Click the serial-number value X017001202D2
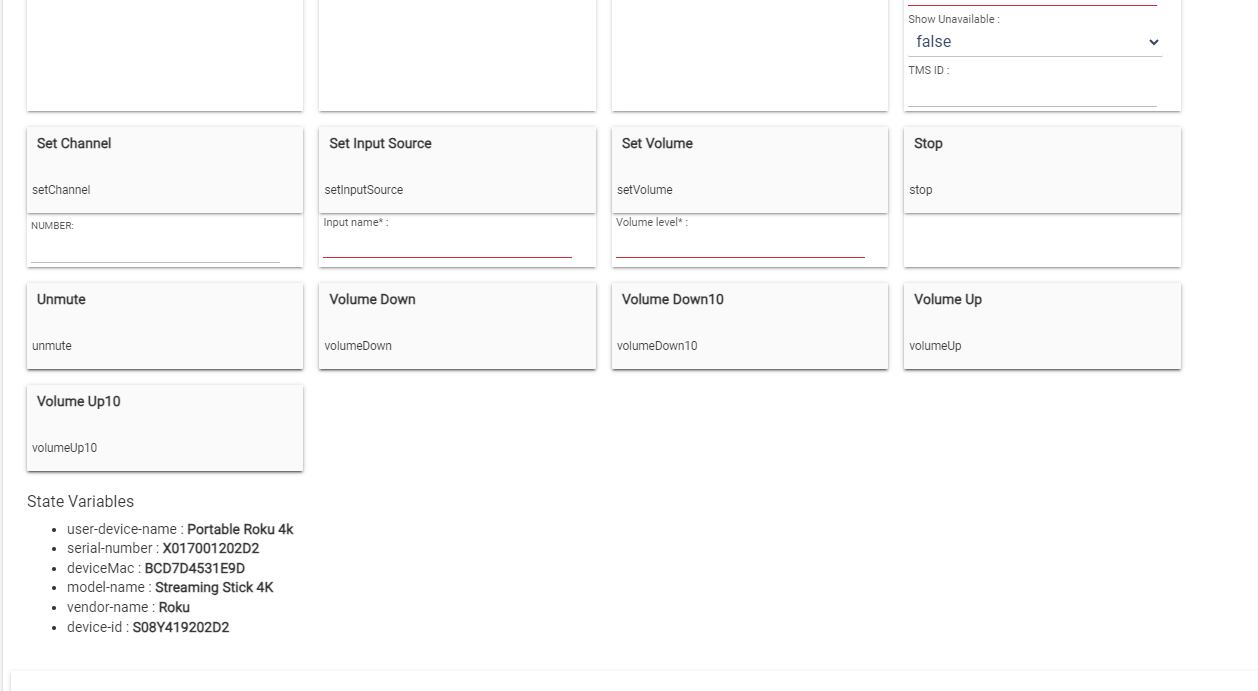Image resolution: width=1258 pixels, height=691 pixels. coord(211,549)
